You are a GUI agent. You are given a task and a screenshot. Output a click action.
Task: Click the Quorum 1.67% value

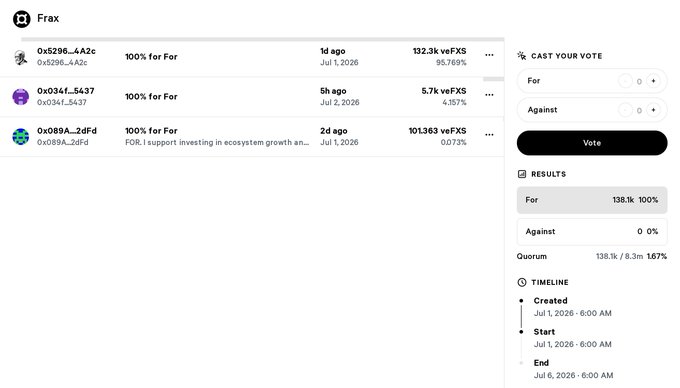(x=657, y=257)
